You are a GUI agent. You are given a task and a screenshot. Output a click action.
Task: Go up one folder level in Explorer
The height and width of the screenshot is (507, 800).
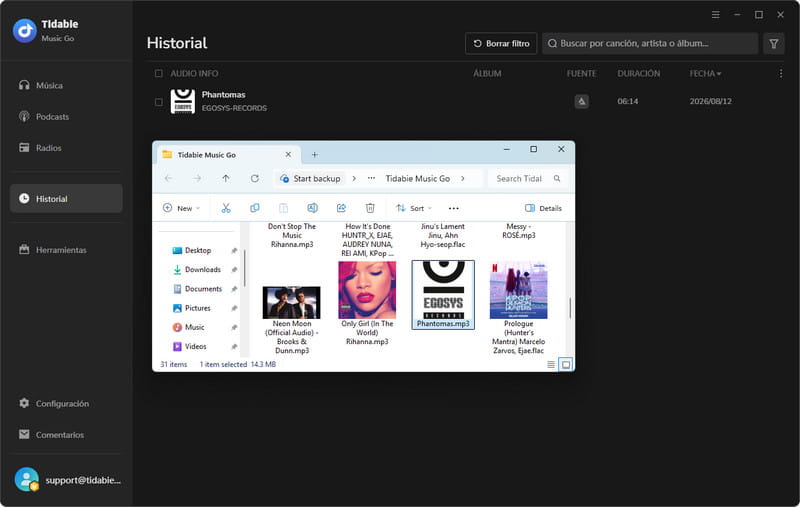click(226, 178)
